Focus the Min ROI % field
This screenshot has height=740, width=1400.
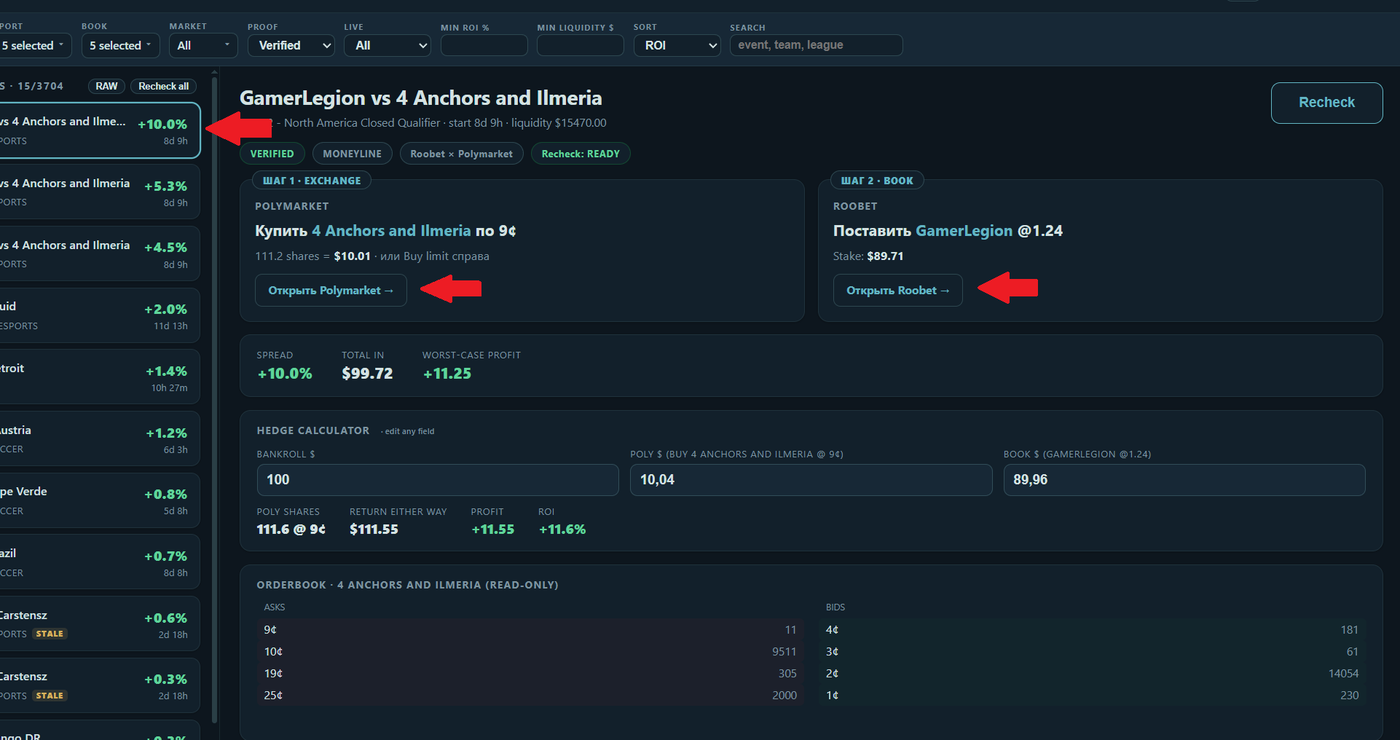click(x=484, y=45)
